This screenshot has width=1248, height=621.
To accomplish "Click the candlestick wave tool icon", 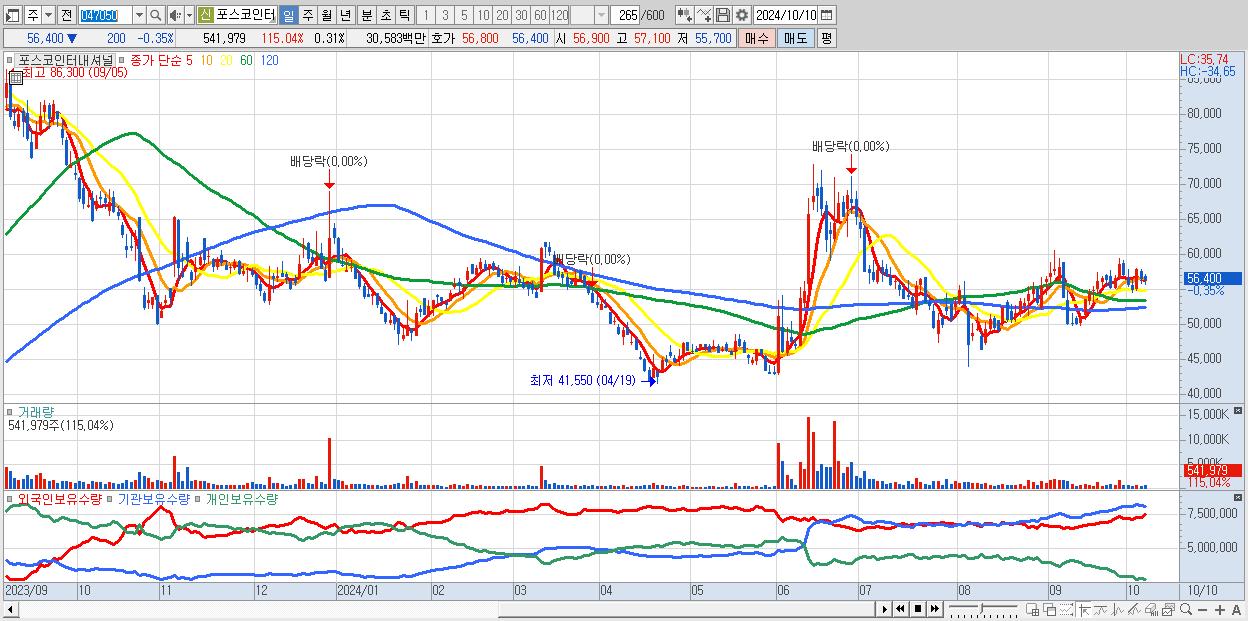I will 1118,610.
